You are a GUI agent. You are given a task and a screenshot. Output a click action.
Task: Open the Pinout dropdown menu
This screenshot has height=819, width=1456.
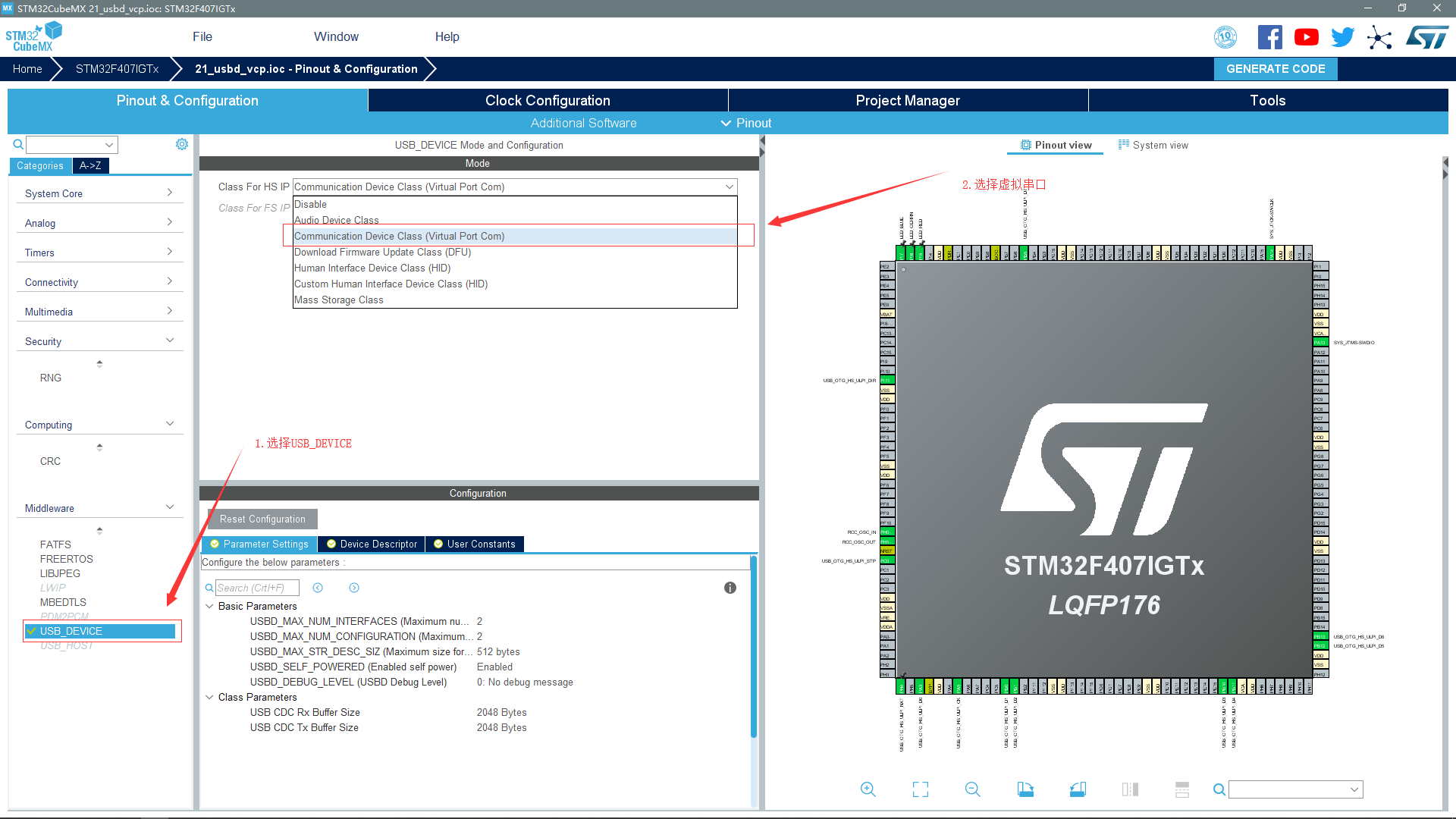tap(746, 123)
